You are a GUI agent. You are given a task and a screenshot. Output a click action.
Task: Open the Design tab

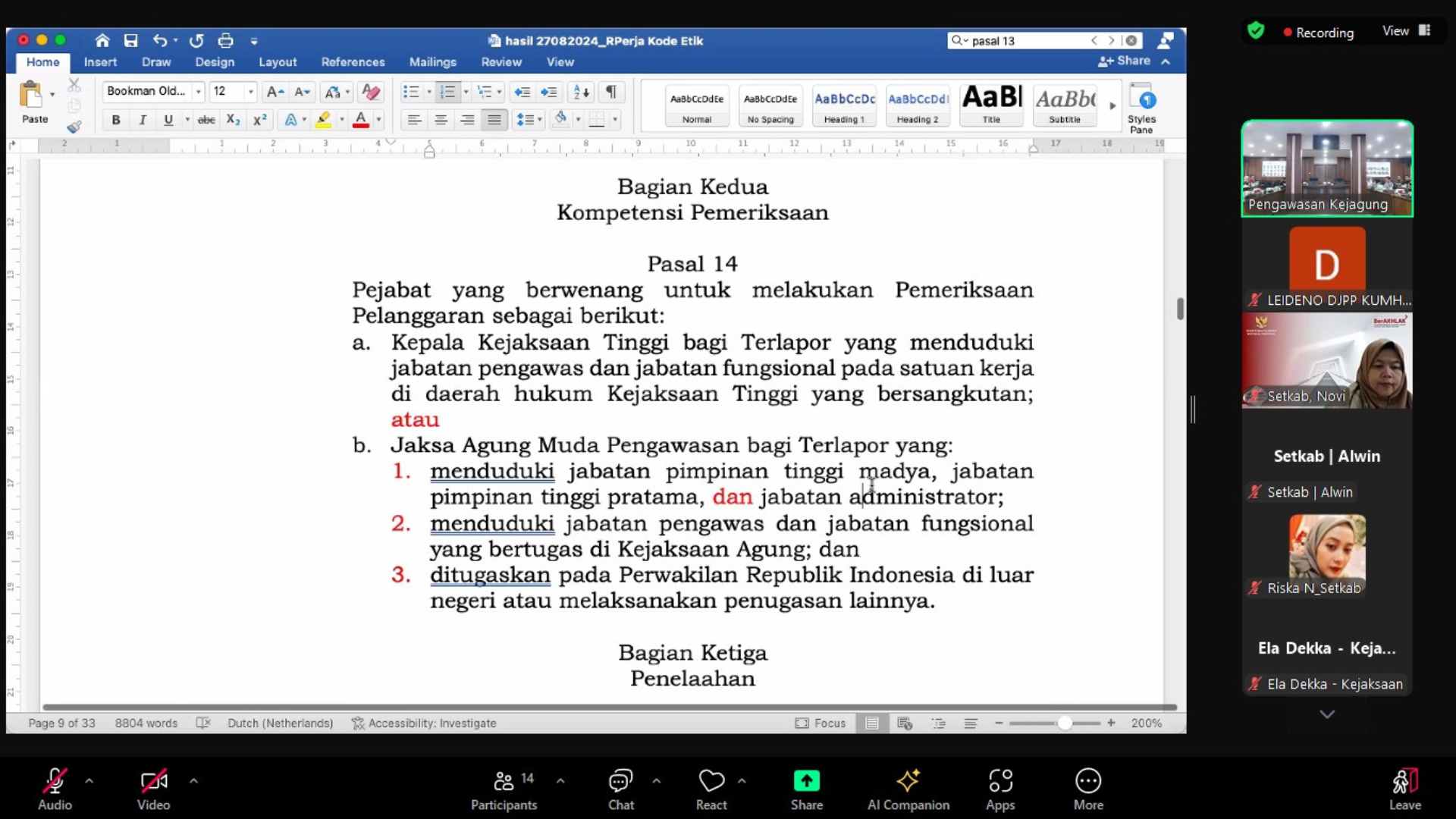click(215, 62)
